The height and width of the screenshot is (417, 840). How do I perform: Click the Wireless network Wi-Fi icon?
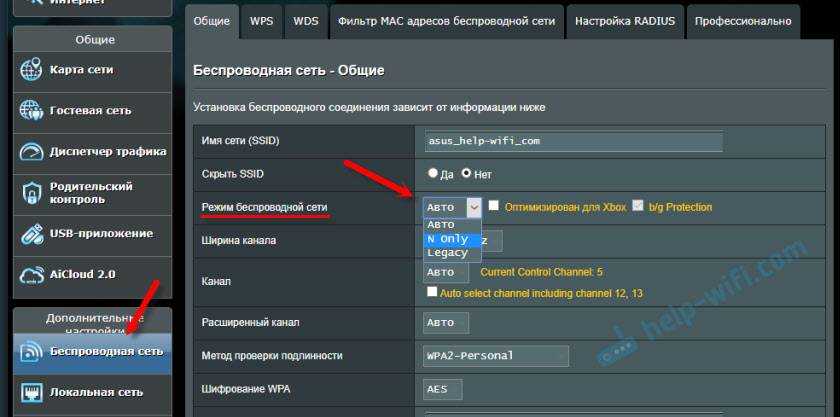point(32,352)
